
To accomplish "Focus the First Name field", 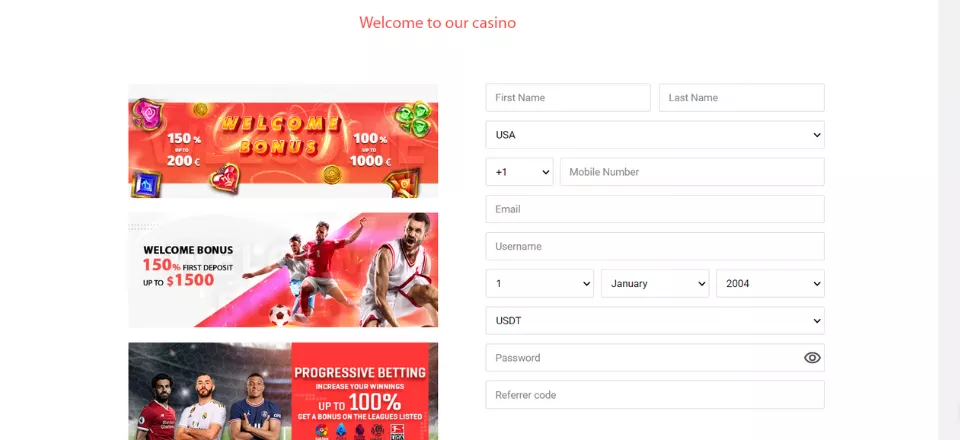I will pos(568,97).
